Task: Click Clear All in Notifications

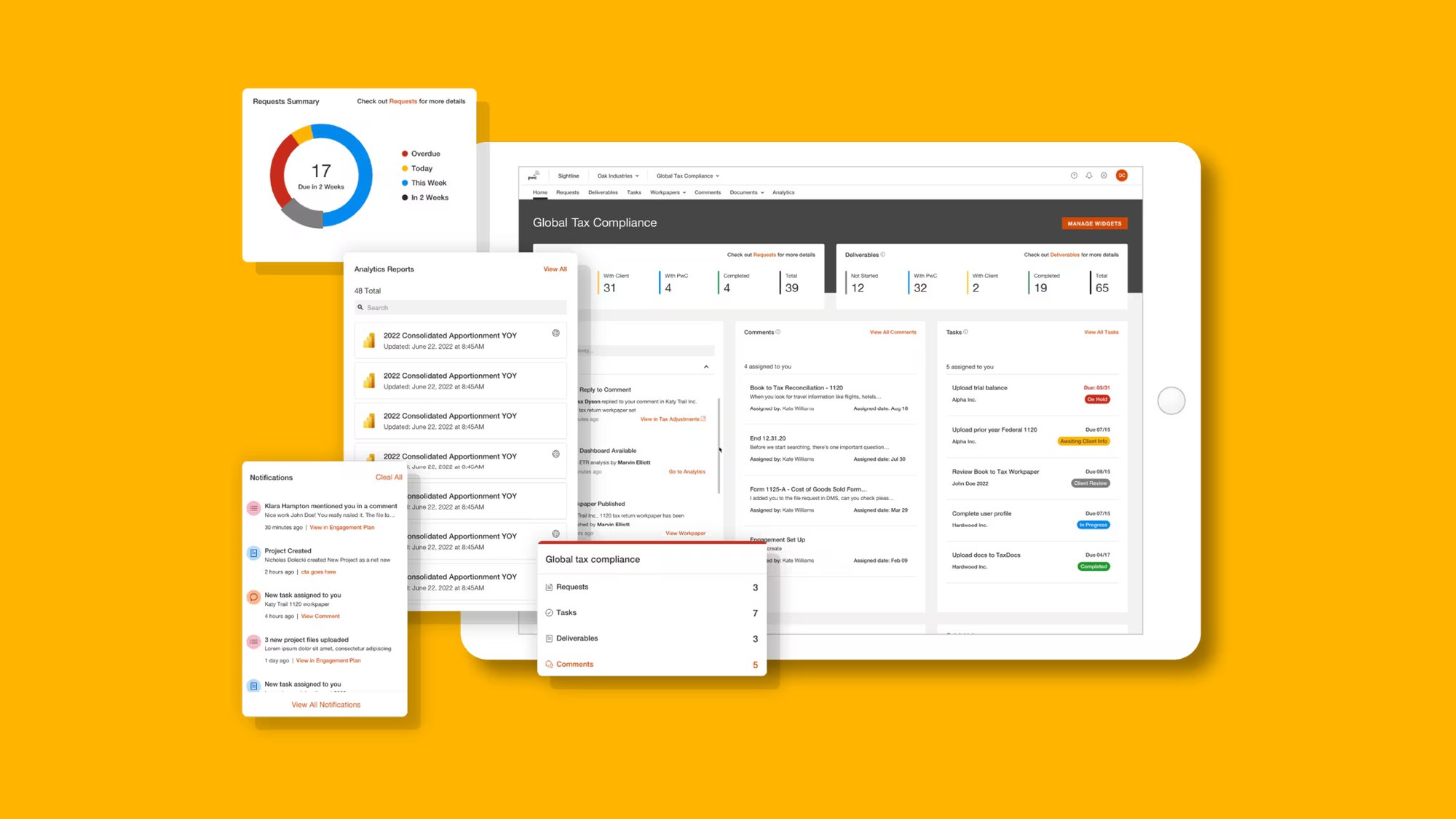Action: 389,478
